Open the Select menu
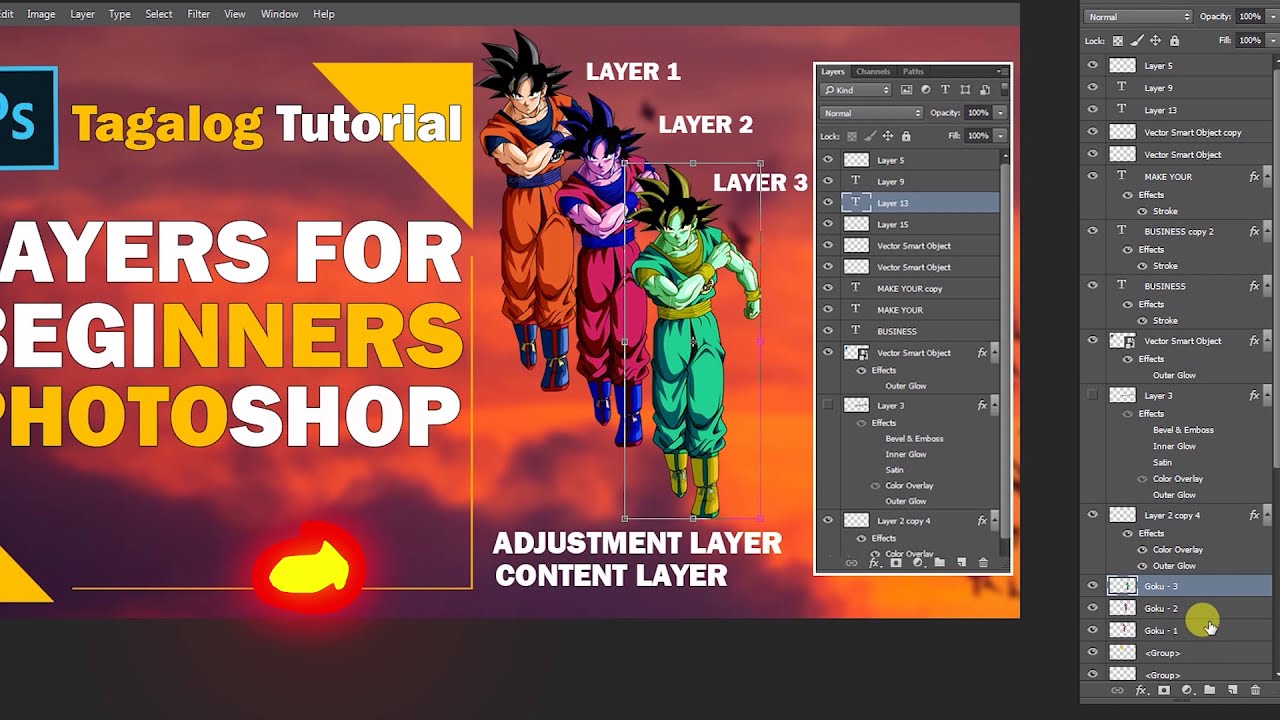 [159, 14]
